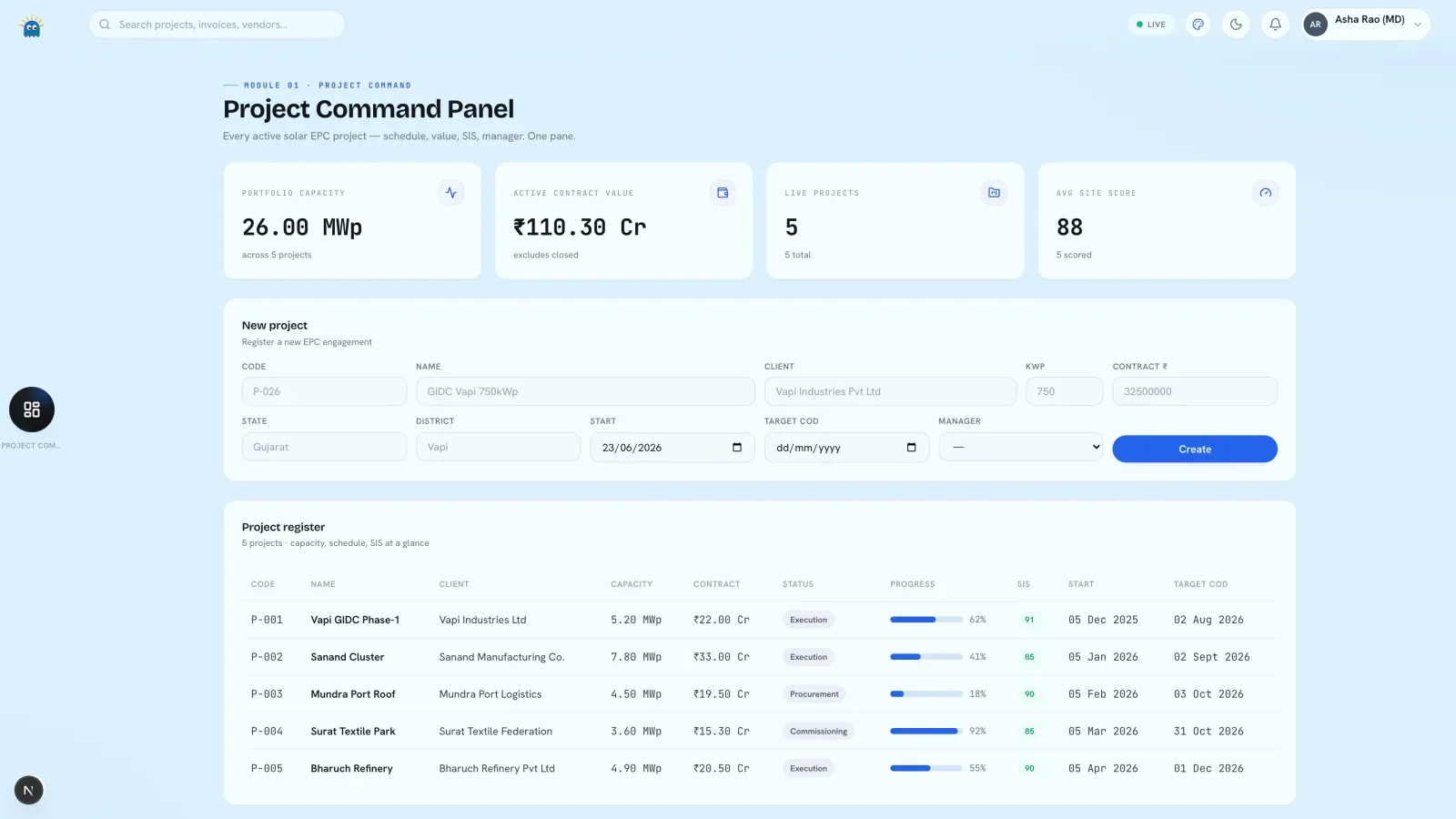Viewport: 1456px width, 819px height.
Task: Click Commissioning status badge
Action: (818, 732)
